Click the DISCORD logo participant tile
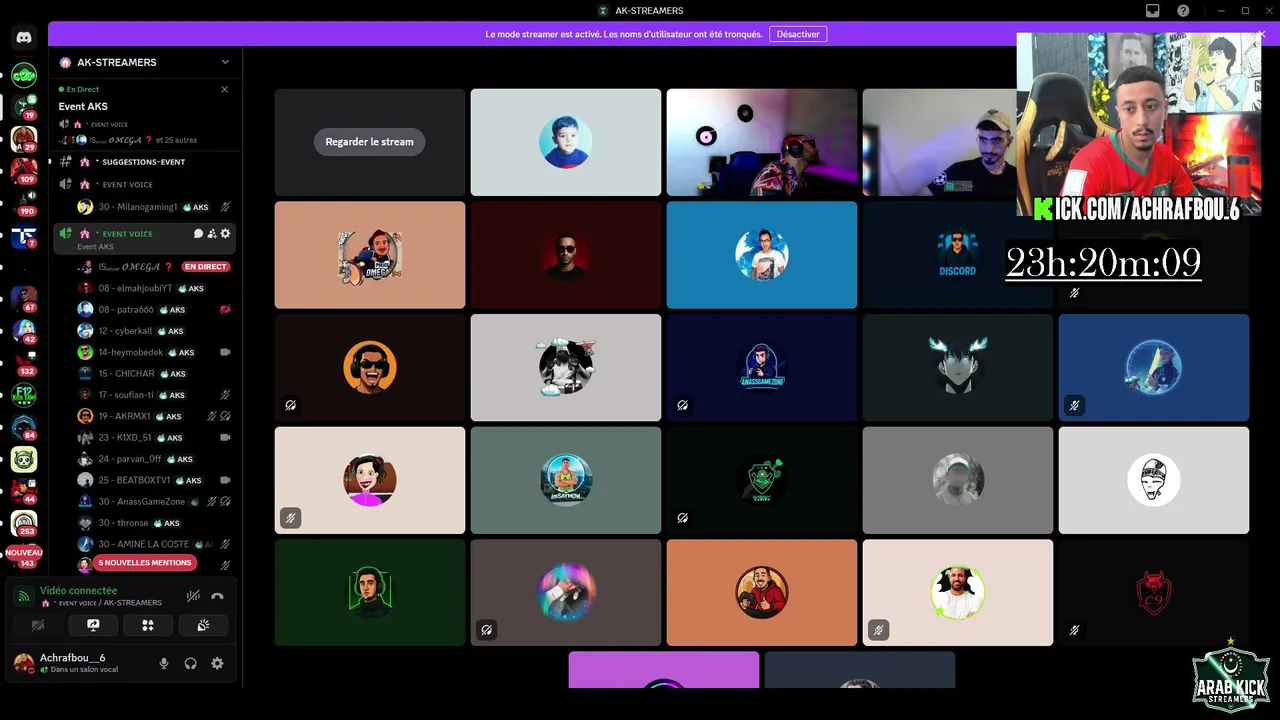This screenshot has width=1280, height=720. point(958,254)
